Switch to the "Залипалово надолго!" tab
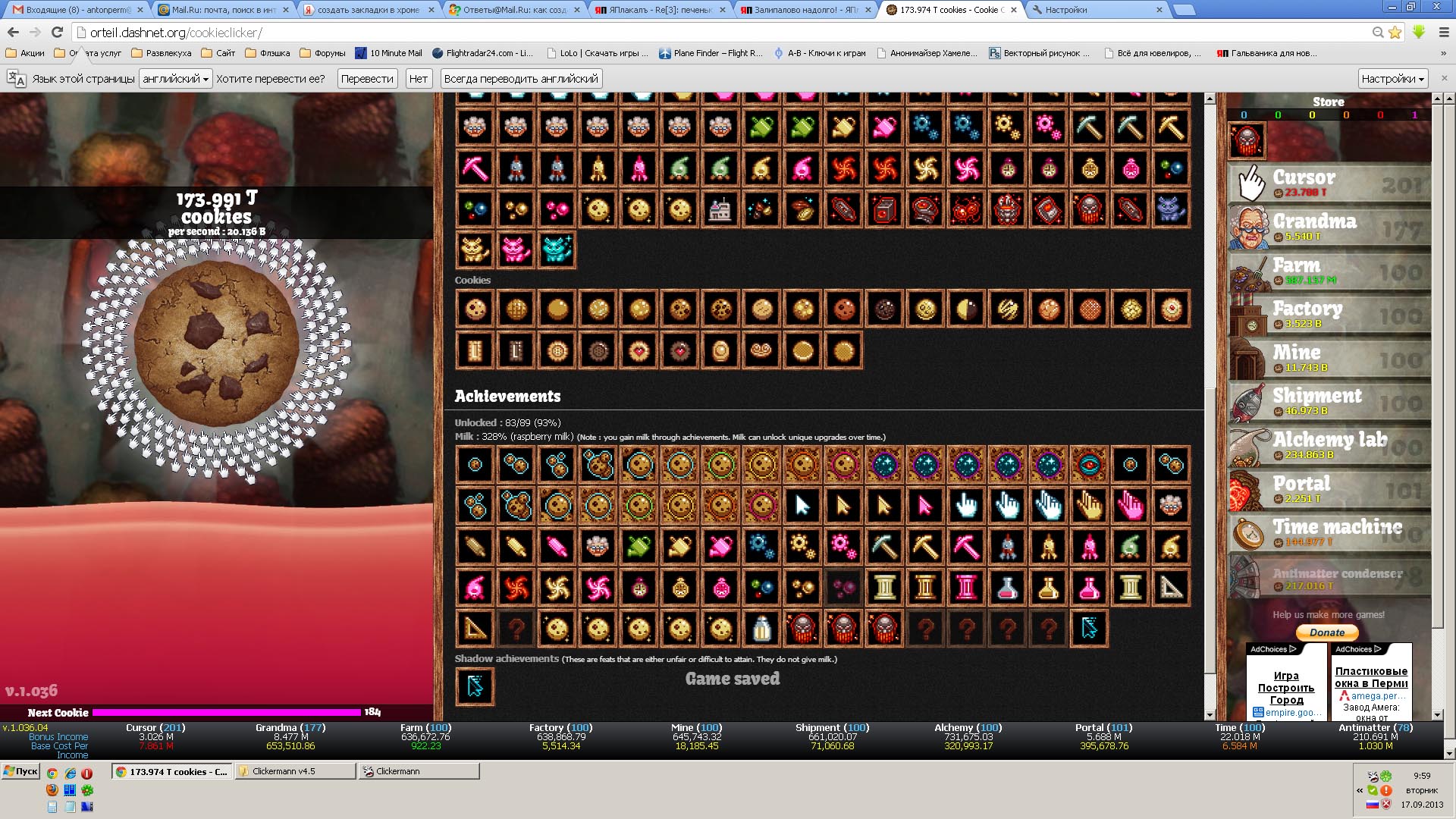This screenshot has width=1456, height=819. [x=805, y=10]
